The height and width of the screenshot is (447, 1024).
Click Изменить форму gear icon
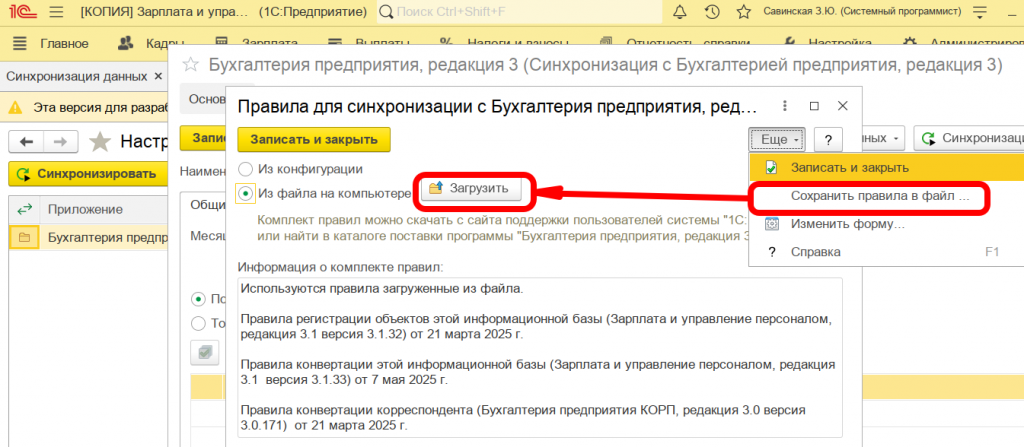point(771,224)
